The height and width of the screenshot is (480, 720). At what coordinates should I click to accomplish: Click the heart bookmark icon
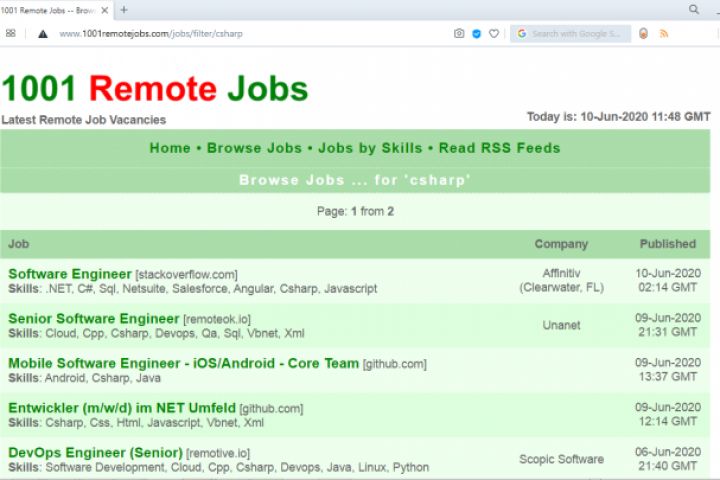pyautogui.click(x=493, y=33)
